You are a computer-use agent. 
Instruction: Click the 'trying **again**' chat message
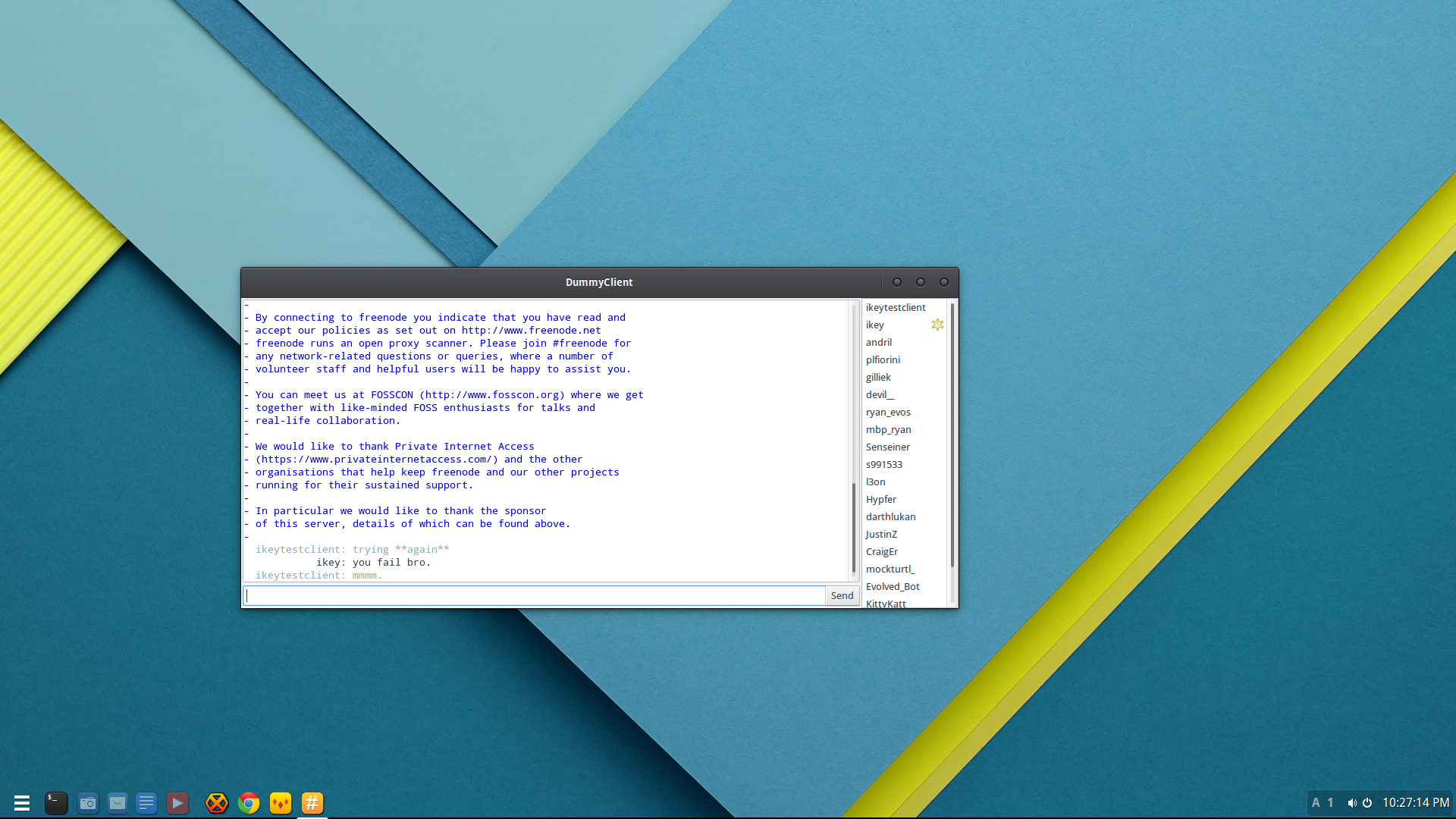[x=400, y=550]
